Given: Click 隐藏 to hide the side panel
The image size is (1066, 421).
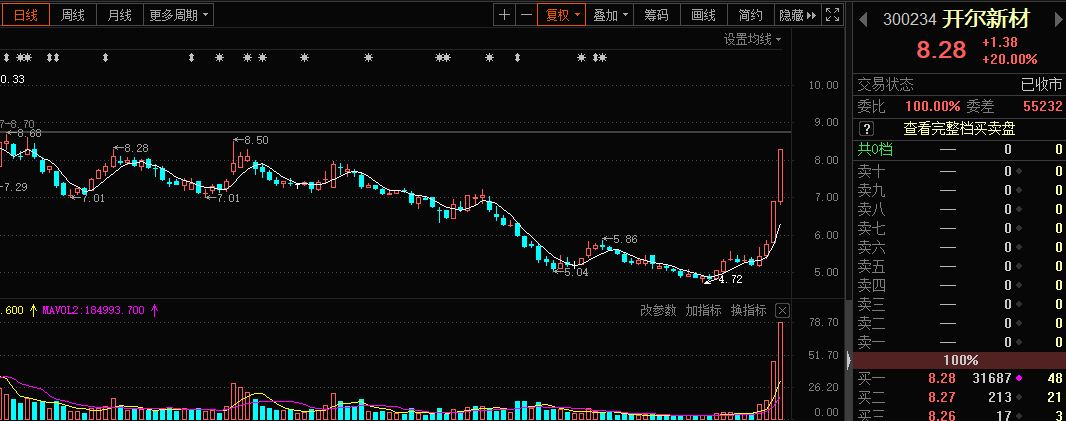Looking at the screenshot, I should click(x=797, y=15).
